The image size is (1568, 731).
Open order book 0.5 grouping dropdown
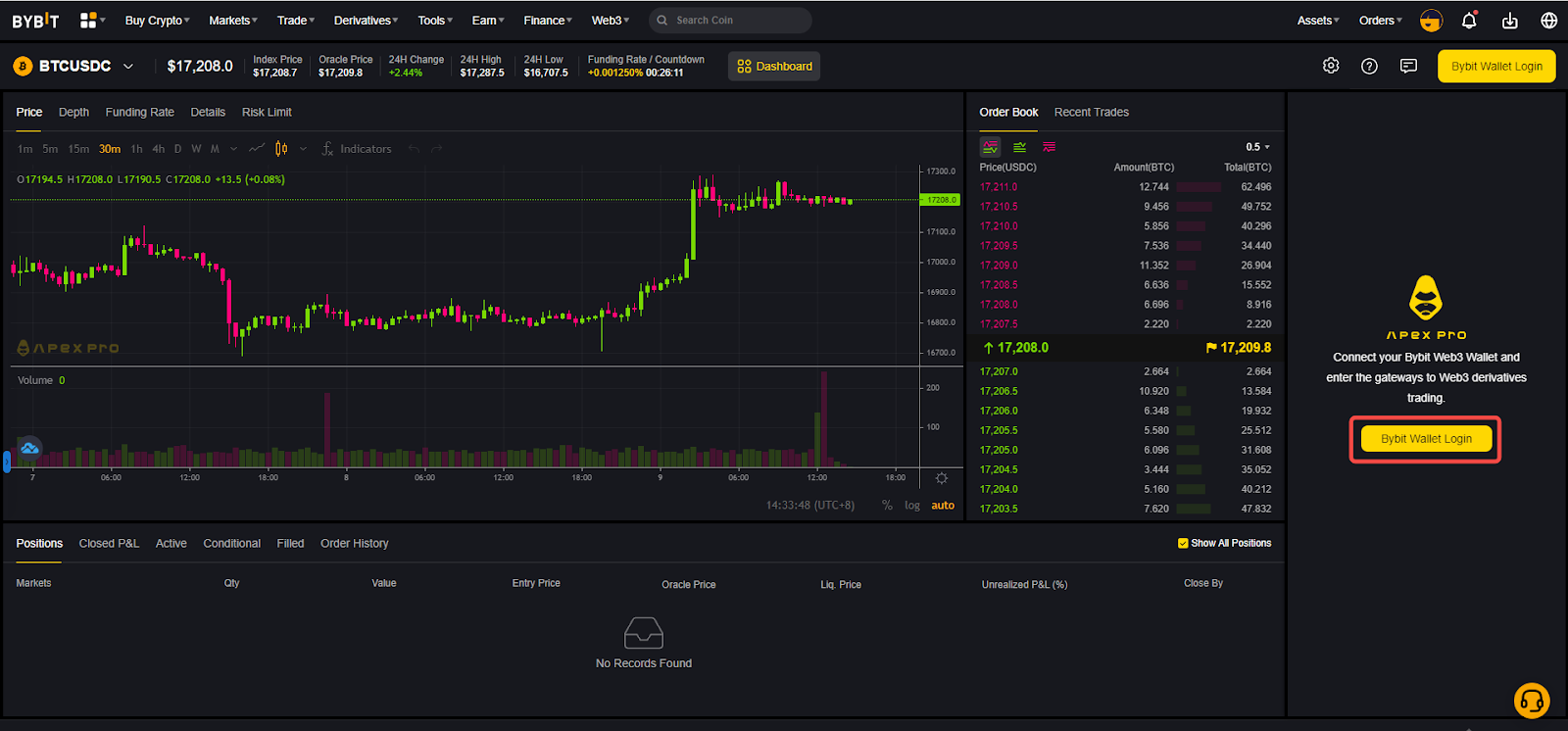click(1258, 147)
